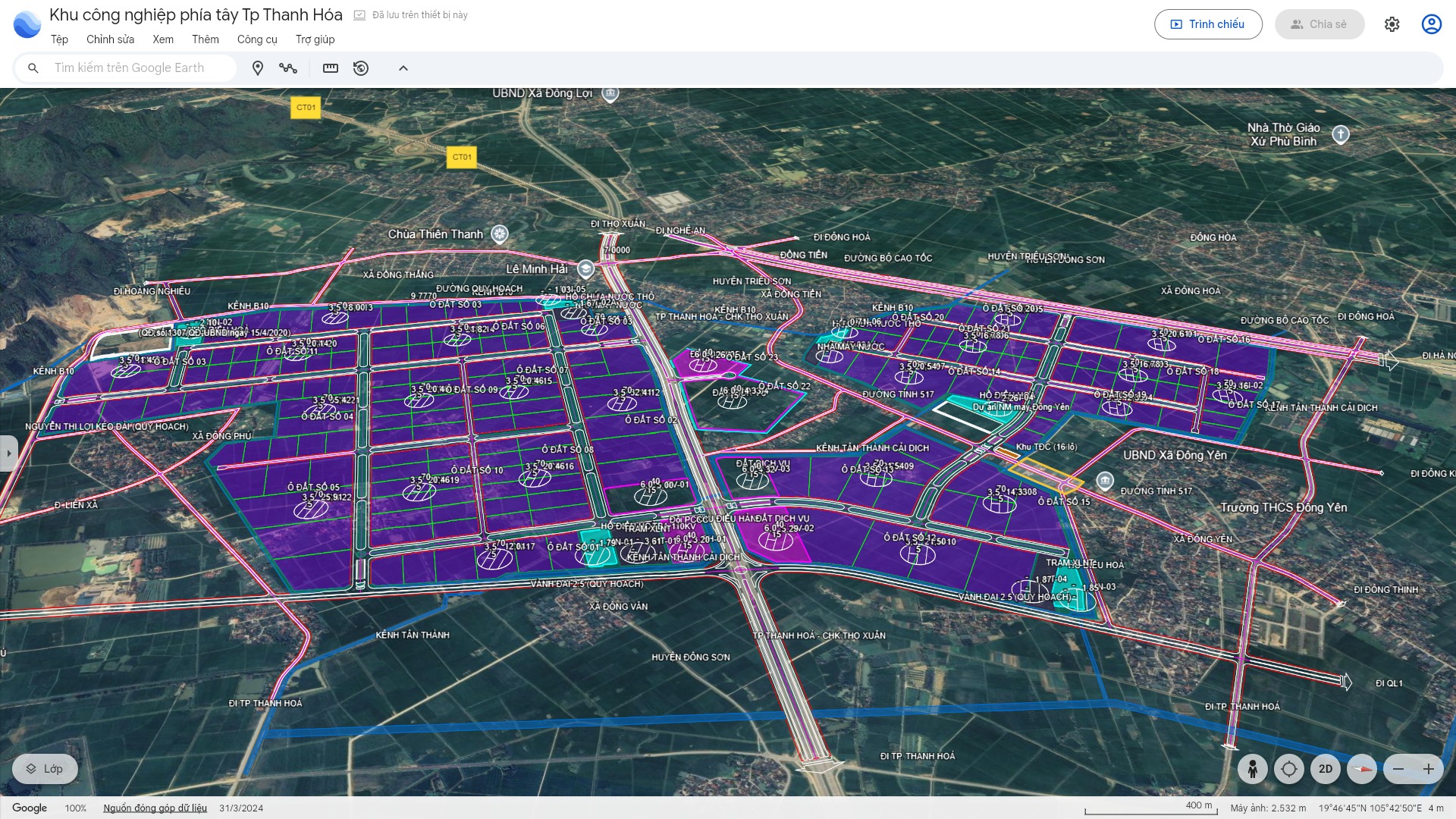Zoom out with the minus button
The image size is (1456, 819).
1398,769
